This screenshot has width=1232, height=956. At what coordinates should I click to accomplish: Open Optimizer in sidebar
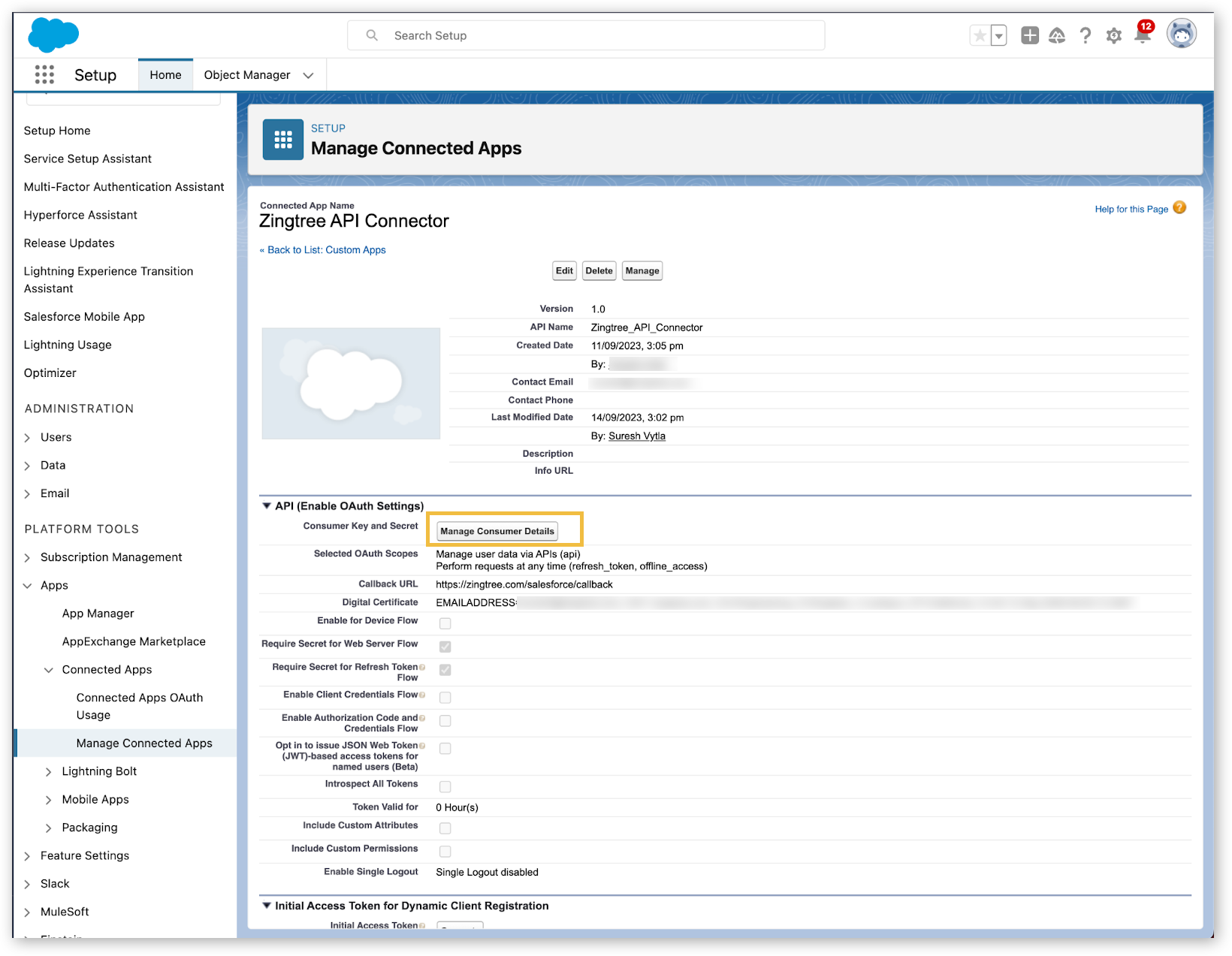pos(50,373)
